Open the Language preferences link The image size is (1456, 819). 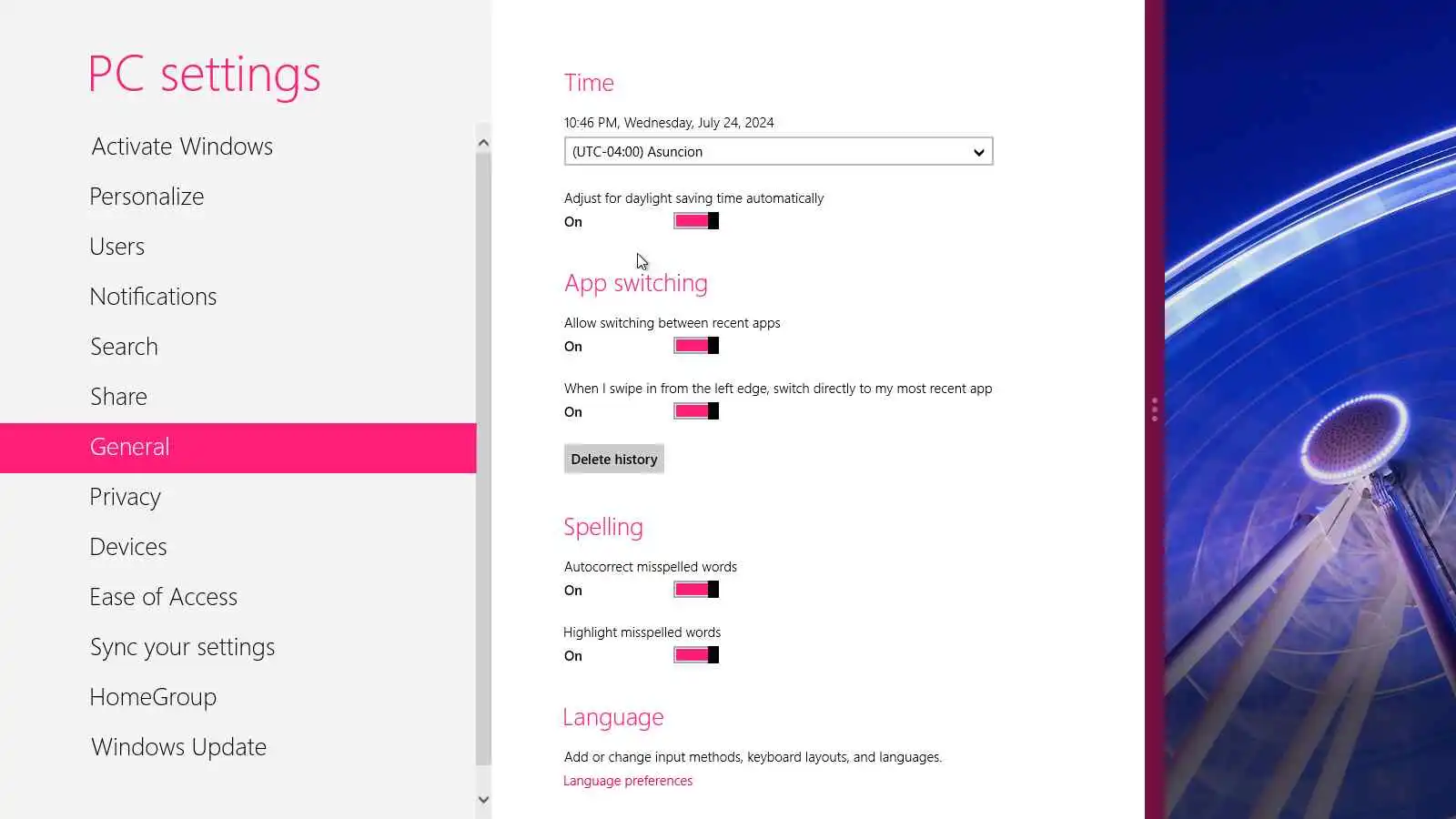coord(628,781)
